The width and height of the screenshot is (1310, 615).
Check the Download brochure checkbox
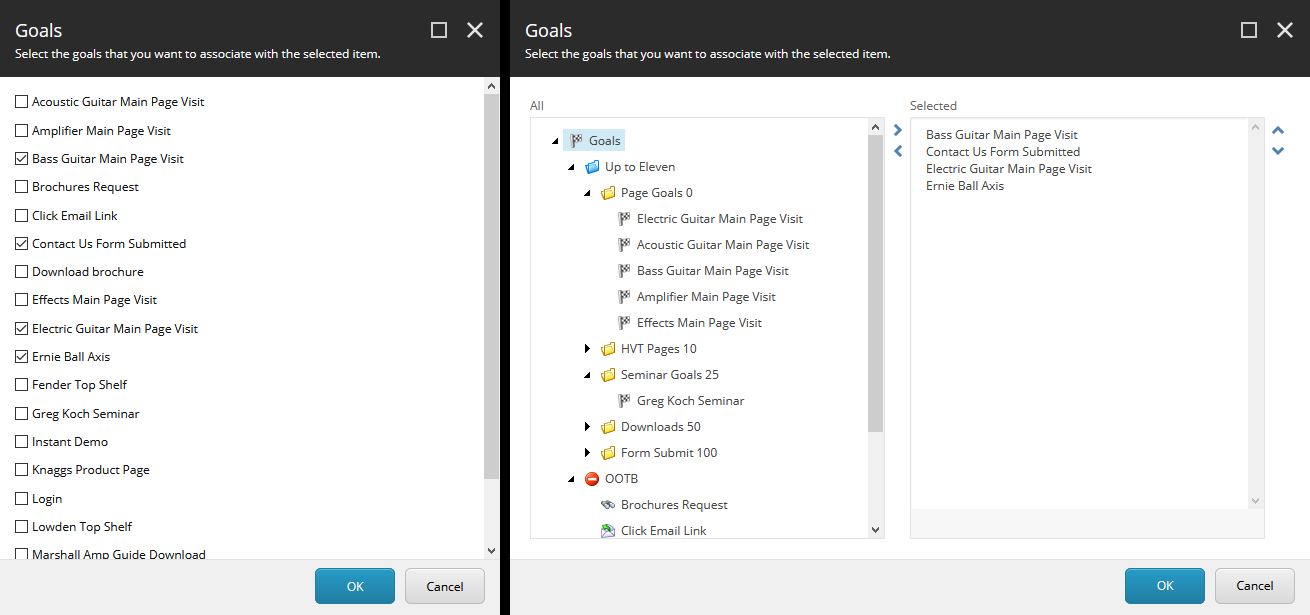coord(22,271)
